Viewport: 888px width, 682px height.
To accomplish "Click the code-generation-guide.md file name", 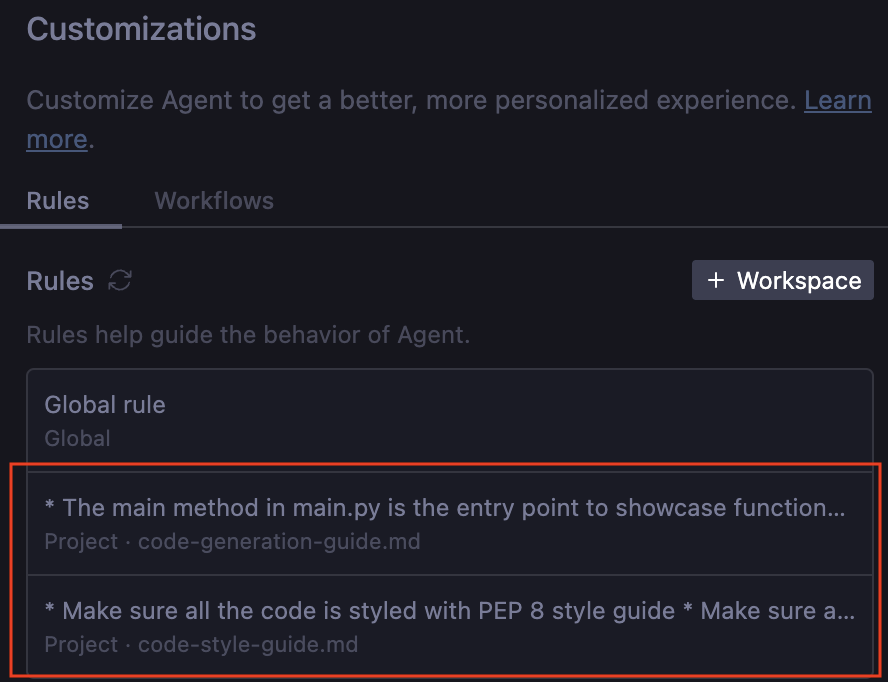I will (279, 542).
